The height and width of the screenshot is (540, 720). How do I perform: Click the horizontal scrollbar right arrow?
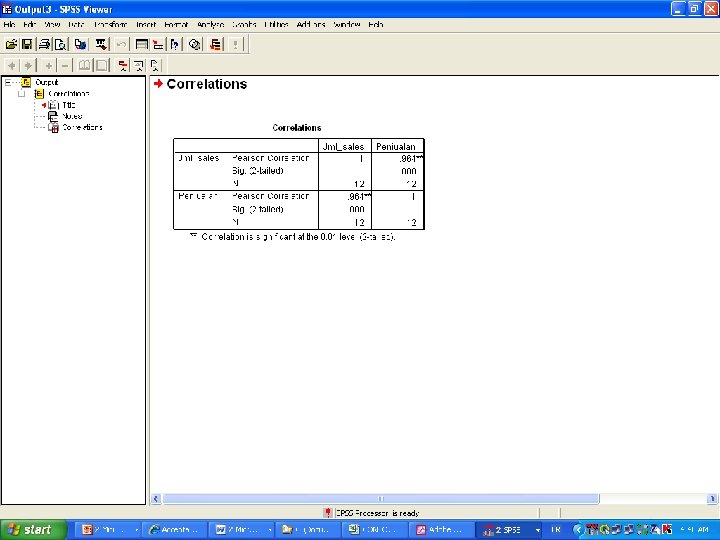click(712, 499)
